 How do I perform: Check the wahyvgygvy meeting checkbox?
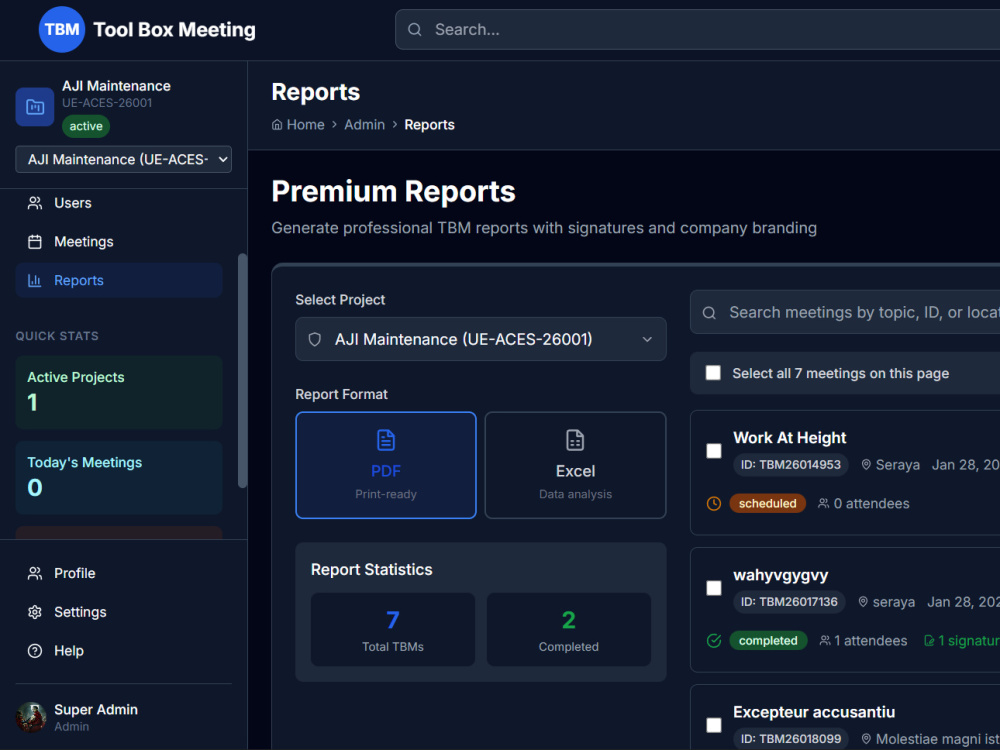714,588
